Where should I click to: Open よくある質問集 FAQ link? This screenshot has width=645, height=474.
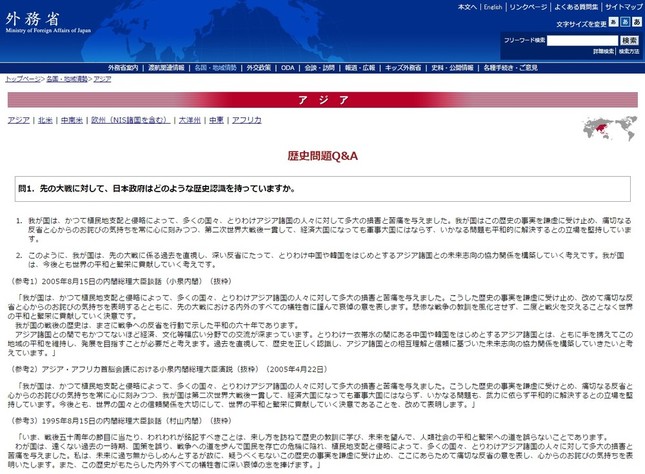point(576,7)
